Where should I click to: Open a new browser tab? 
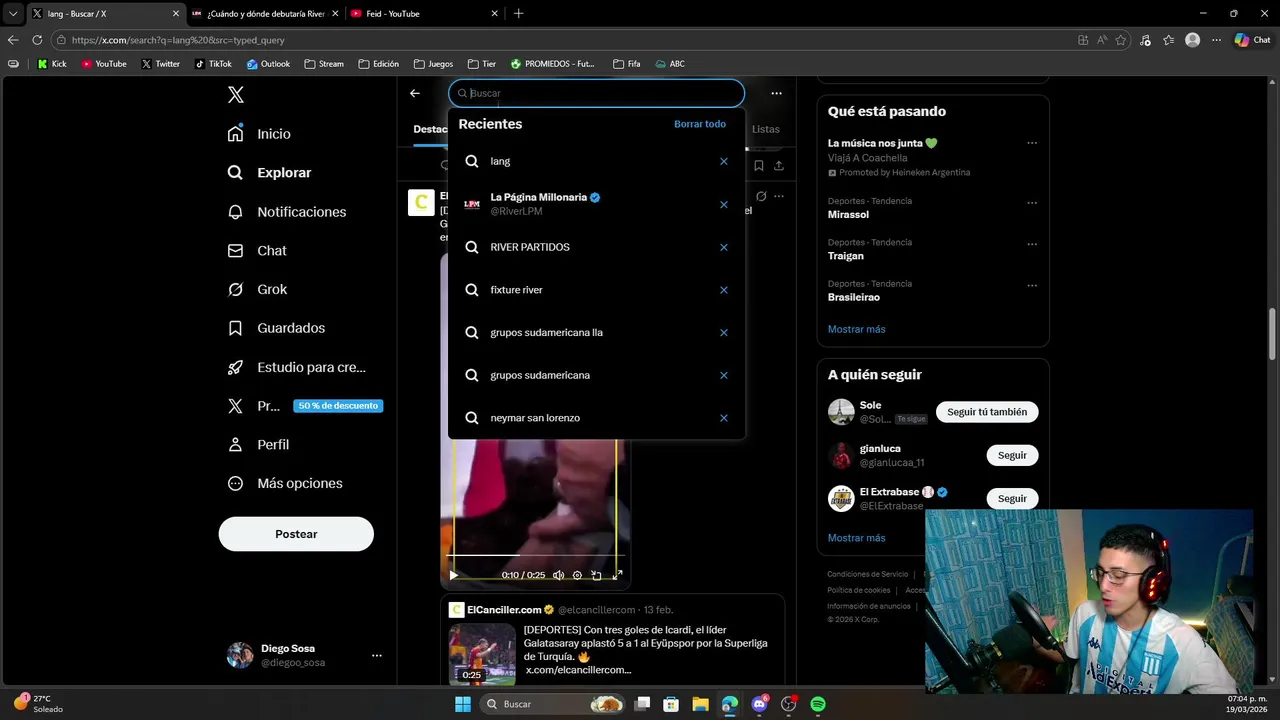[x=518, y=14]
